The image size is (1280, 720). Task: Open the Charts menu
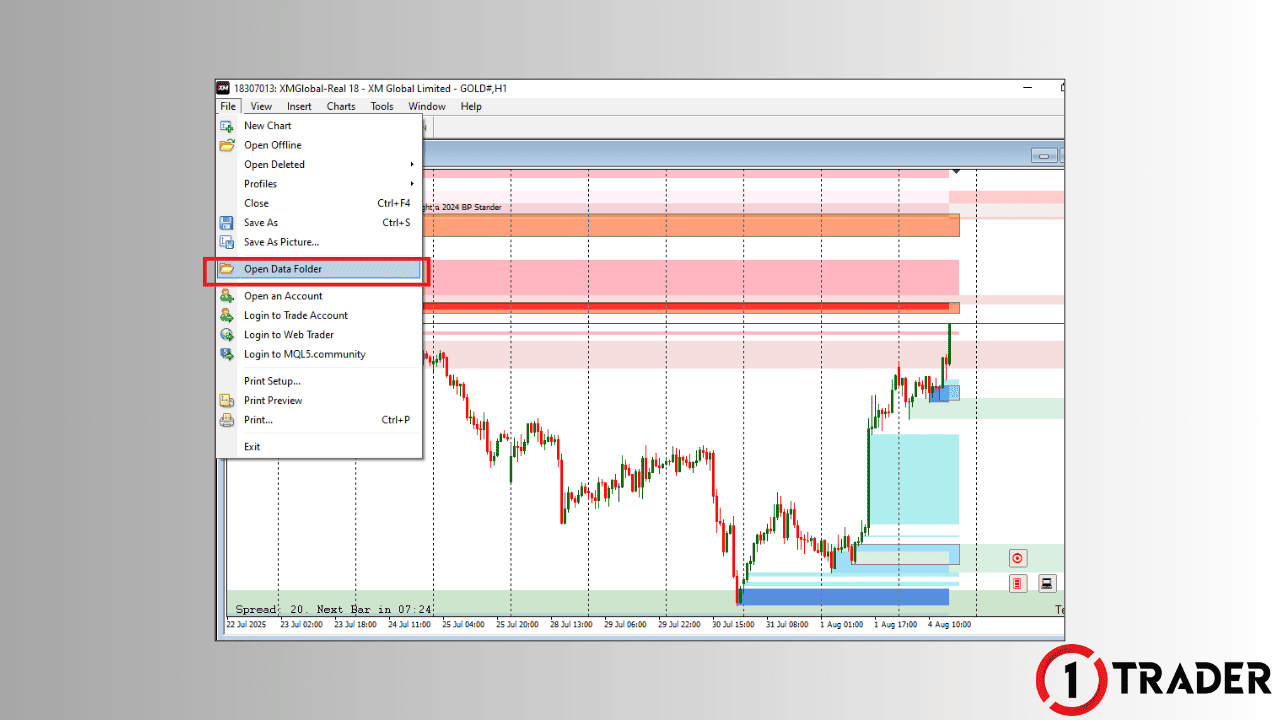pyautogui.click(x=341, y=106)
